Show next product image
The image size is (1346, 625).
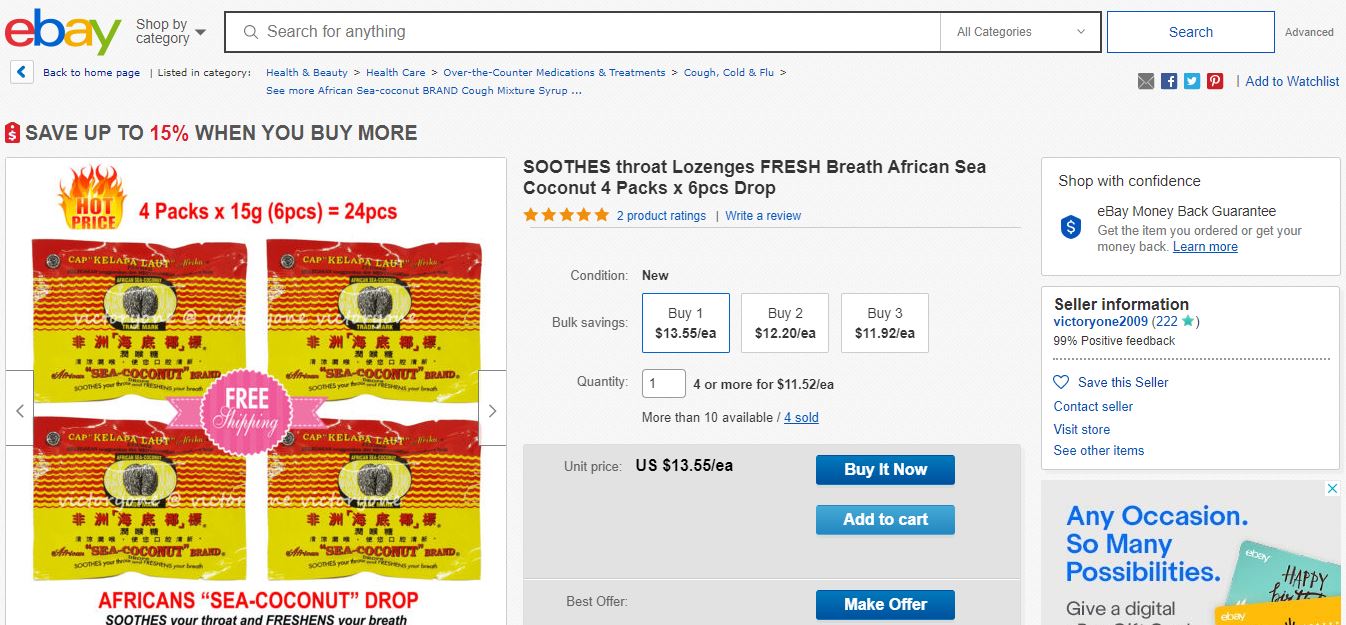pyautogui.click(x=492, y=410)
